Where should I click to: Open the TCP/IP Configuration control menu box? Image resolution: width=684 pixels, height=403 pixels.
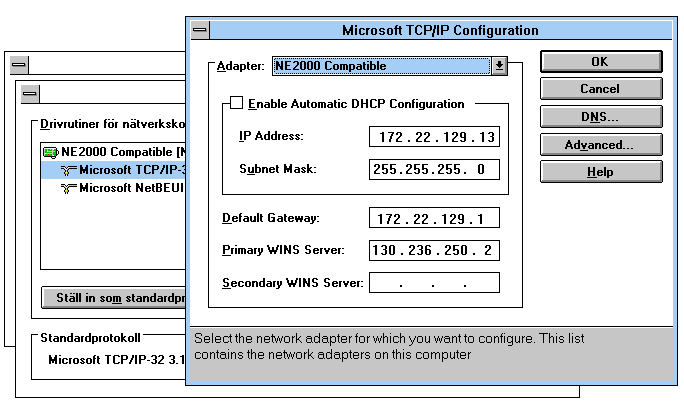click(x=200, y=30)
